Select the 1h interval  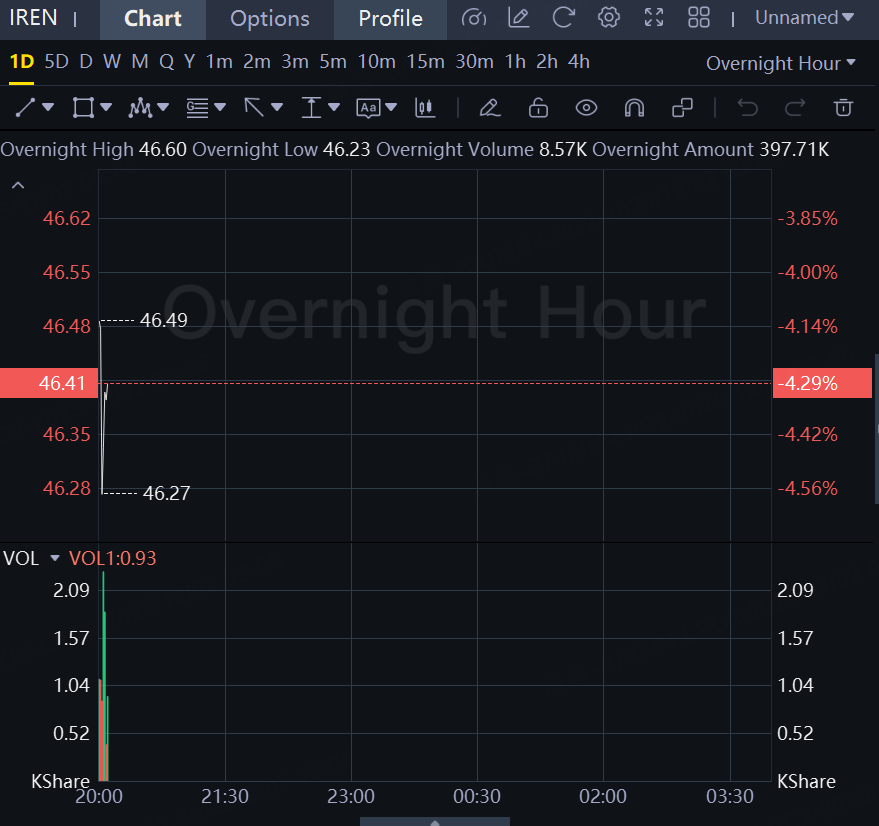click(x=515, y=62)
